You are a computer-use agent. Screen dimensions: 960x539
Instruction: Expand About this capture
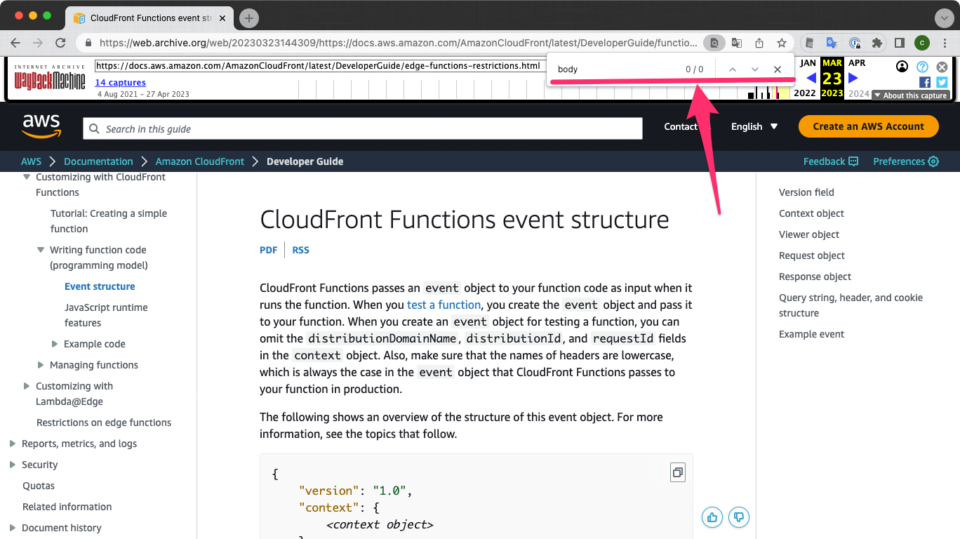[911, 95]
